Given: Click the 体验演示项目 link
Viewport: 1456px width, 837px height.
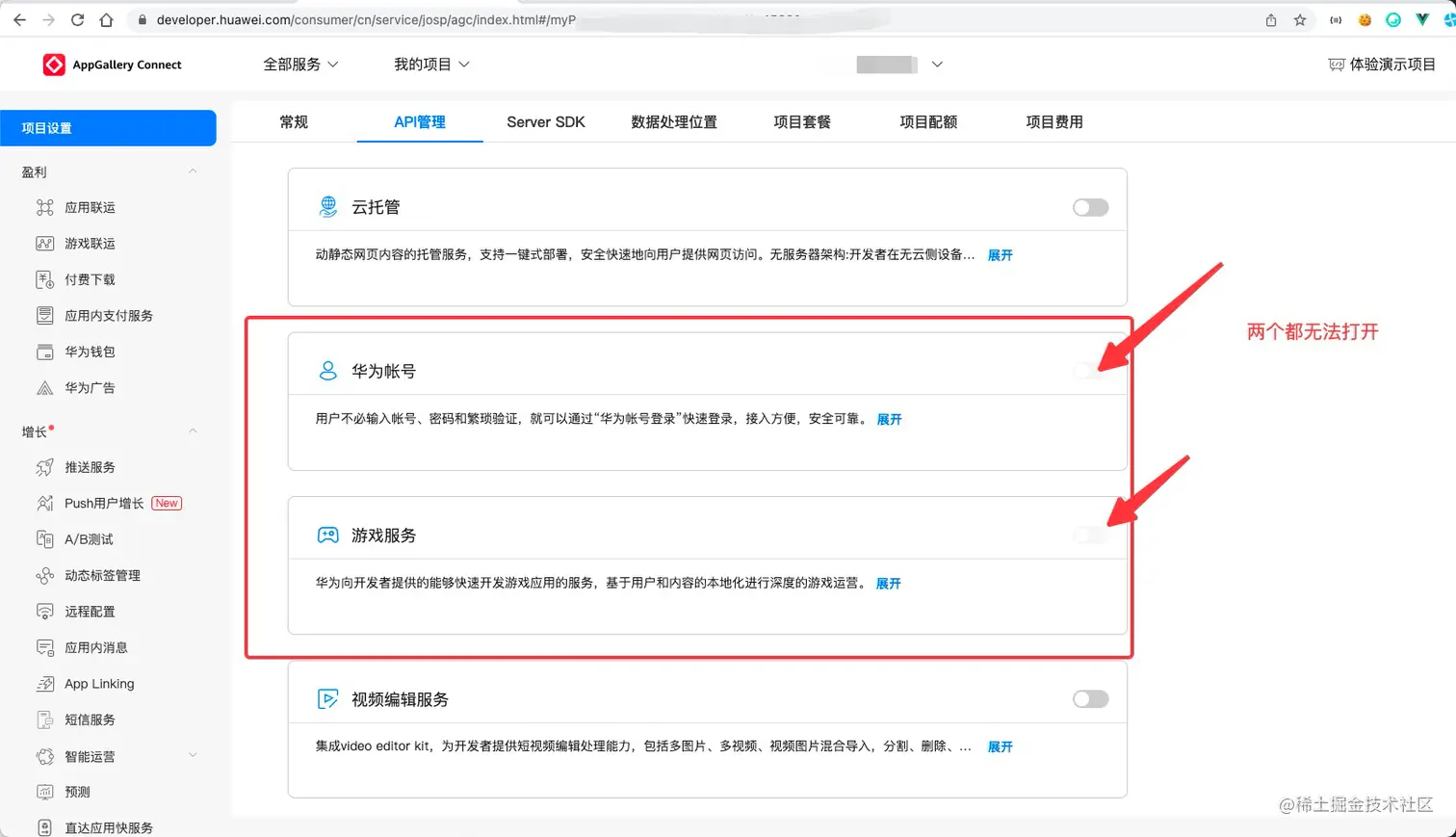Looking at the screenshot, I should pyautogui.click(x=1382, y=65).
